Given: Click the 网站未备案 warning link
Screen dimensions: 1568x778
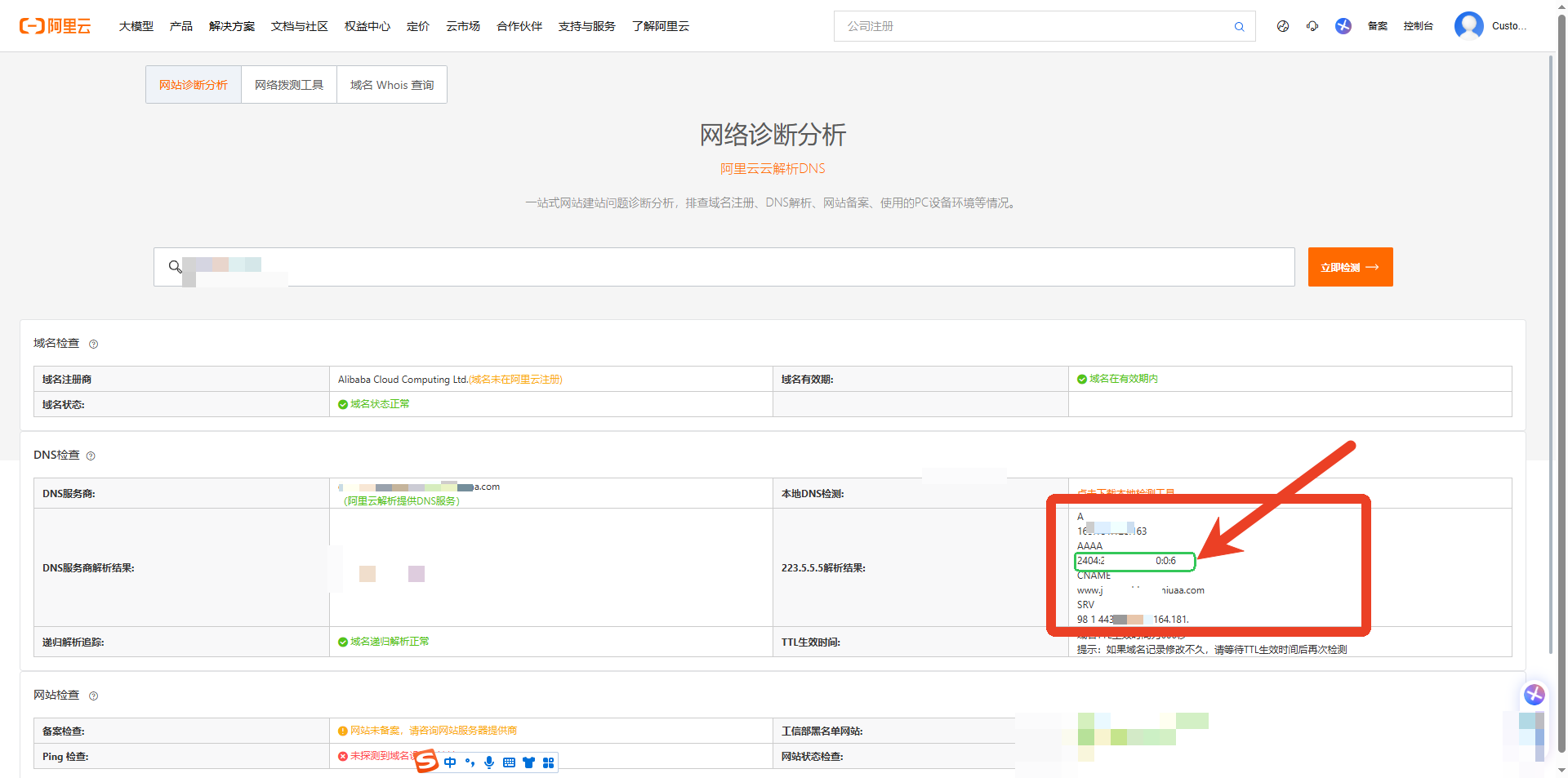Looking at the screenshot, I should click(433, 731).
